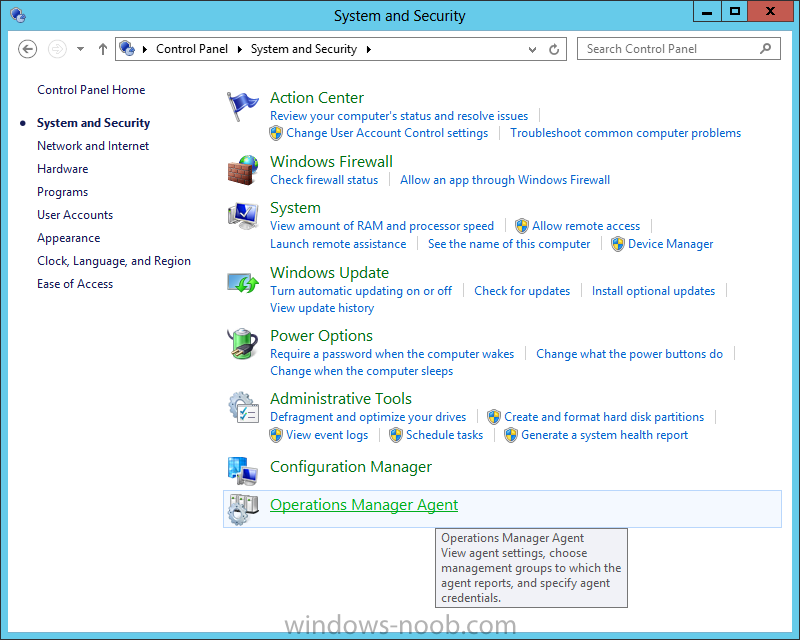This screenshot has height=640, width=800.
Task: Click shield icon beside Generate a system health report
Action: (x=511, y=435)
